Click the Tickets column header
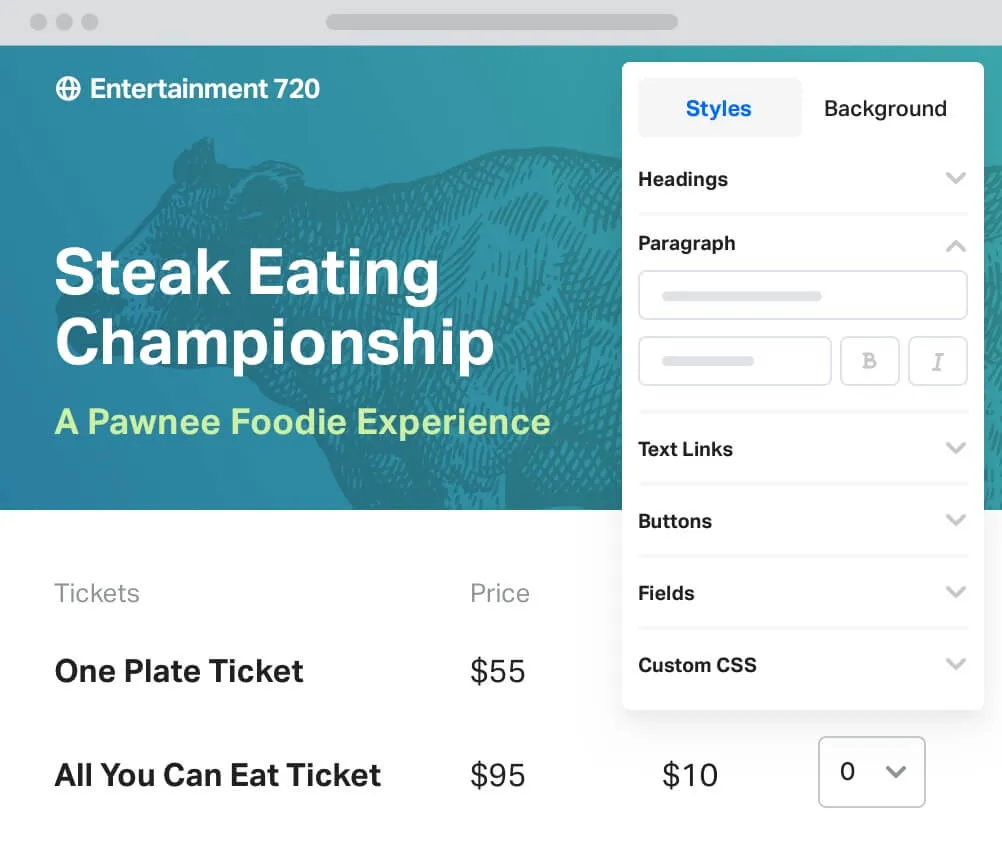Screen dimensions: 1002x866 click(x=96, y=592)
